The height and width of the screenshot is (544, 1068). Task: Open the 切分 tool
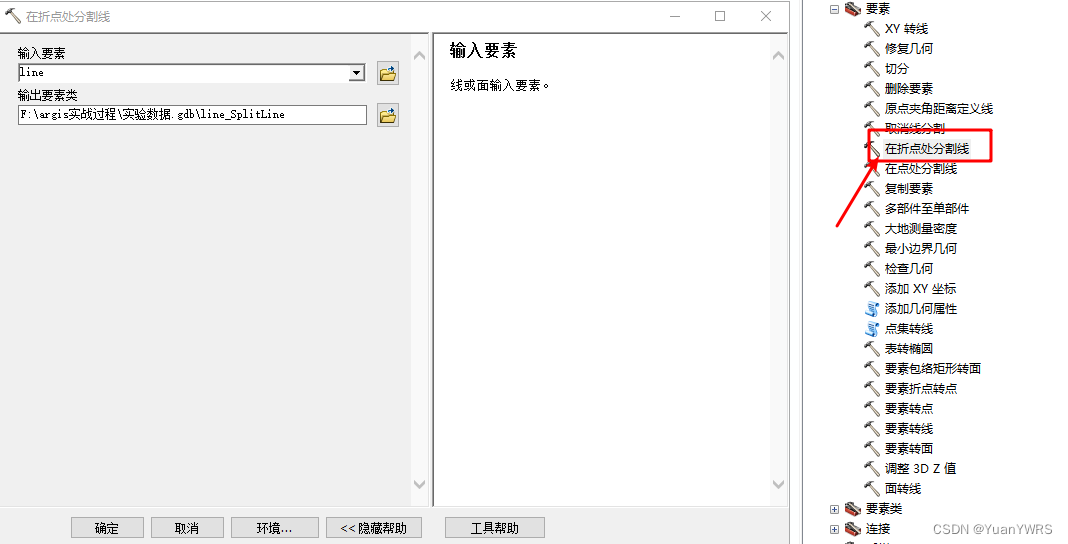tap(896, 68)
